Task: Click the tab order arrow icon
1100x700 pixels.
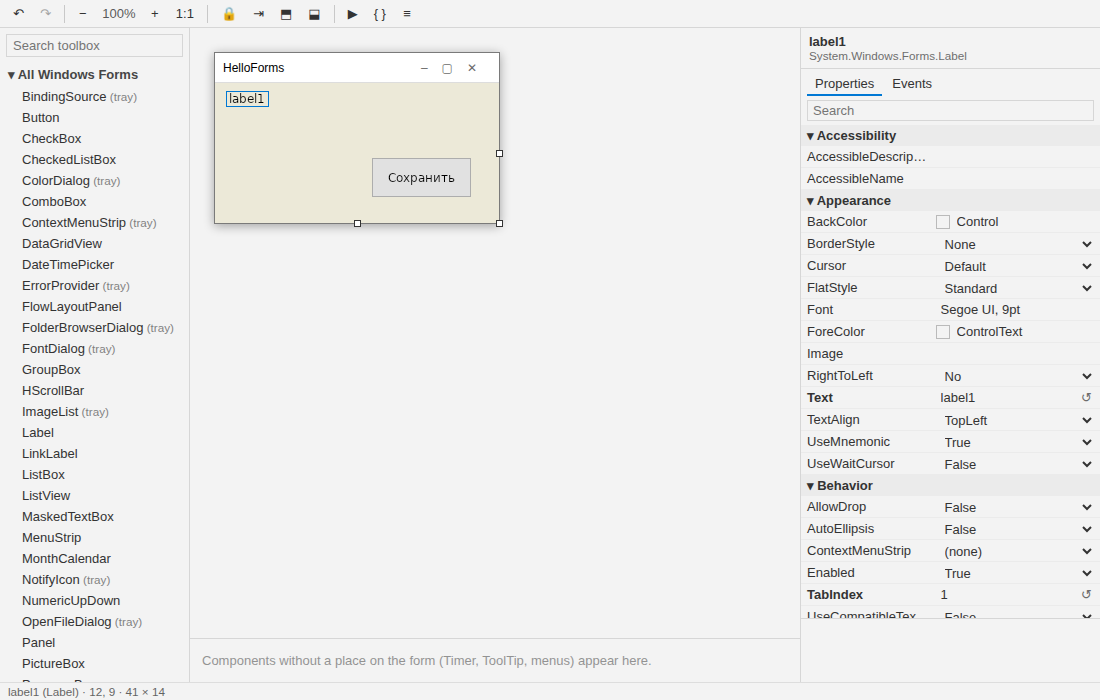Action: point(258,13)
